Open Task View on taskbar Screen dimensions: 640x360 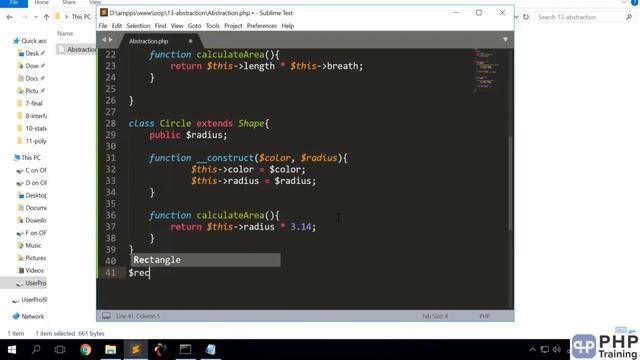pos(60,350)
